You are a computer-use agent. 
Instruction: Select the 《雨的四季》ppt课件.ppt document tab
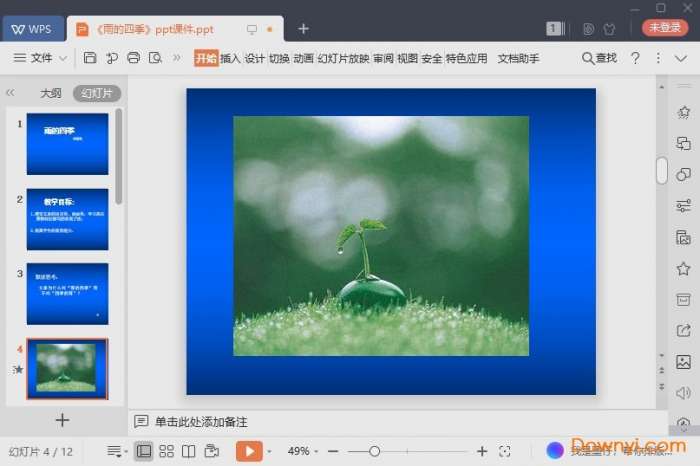coord(175,29)
